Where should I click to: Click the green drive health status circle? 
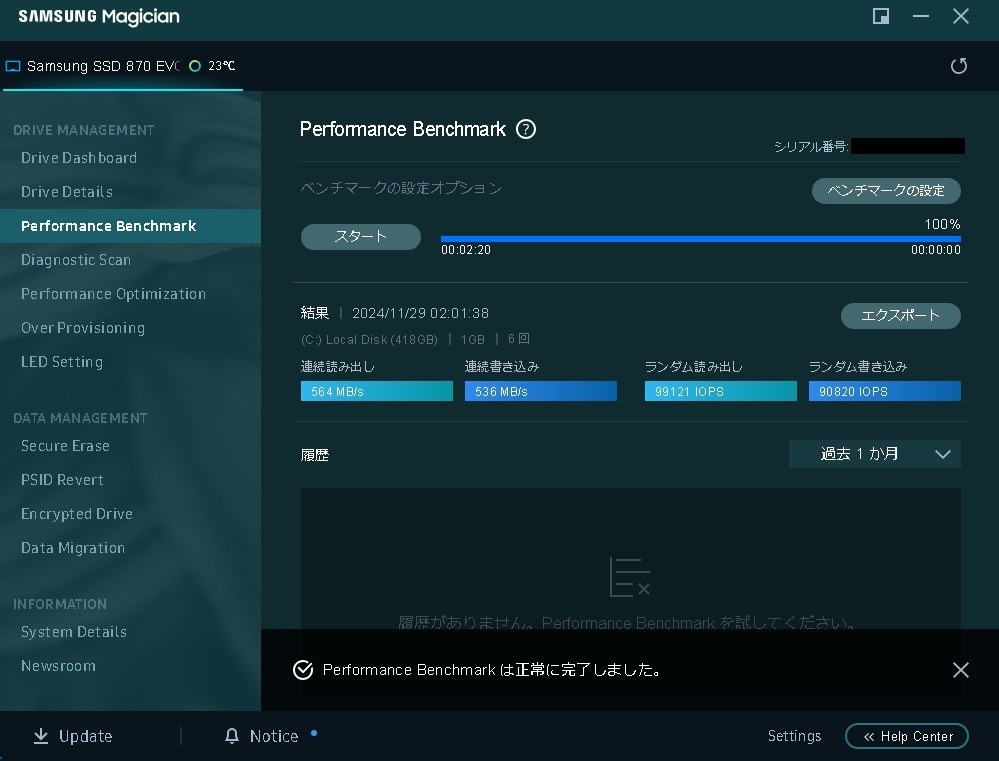(x=195, y=66)
